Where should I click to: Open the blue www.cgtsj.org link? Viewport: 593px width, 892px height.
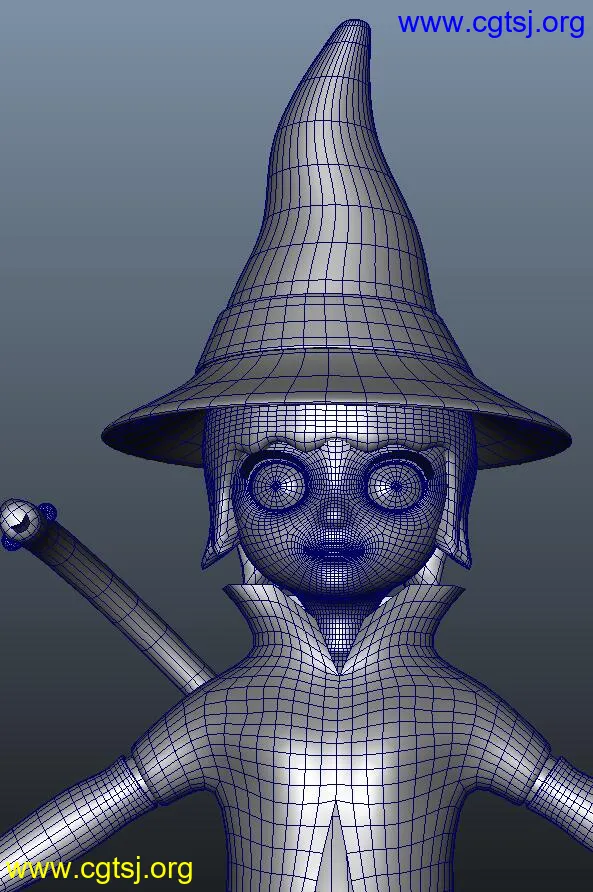point(491,23)
